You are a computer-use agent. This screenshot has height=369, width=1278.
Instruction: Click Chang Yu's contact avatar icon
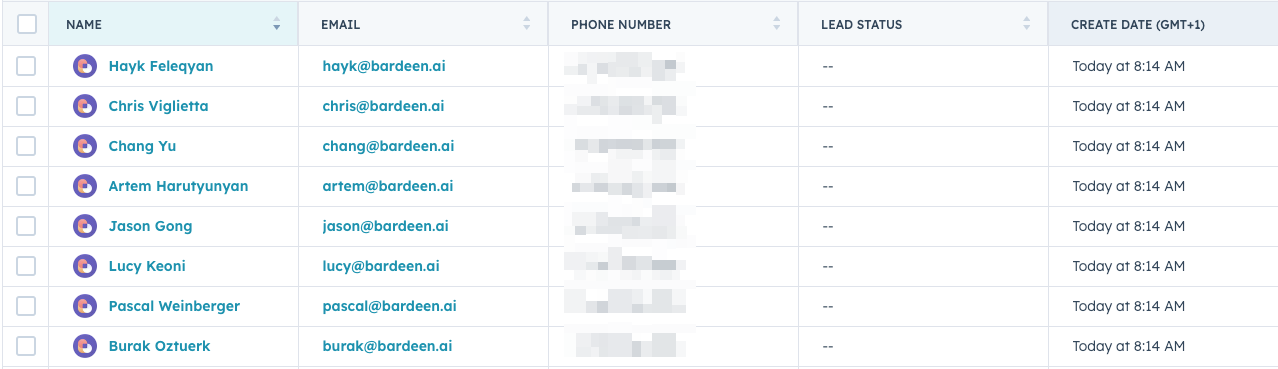tap(85, 146)
